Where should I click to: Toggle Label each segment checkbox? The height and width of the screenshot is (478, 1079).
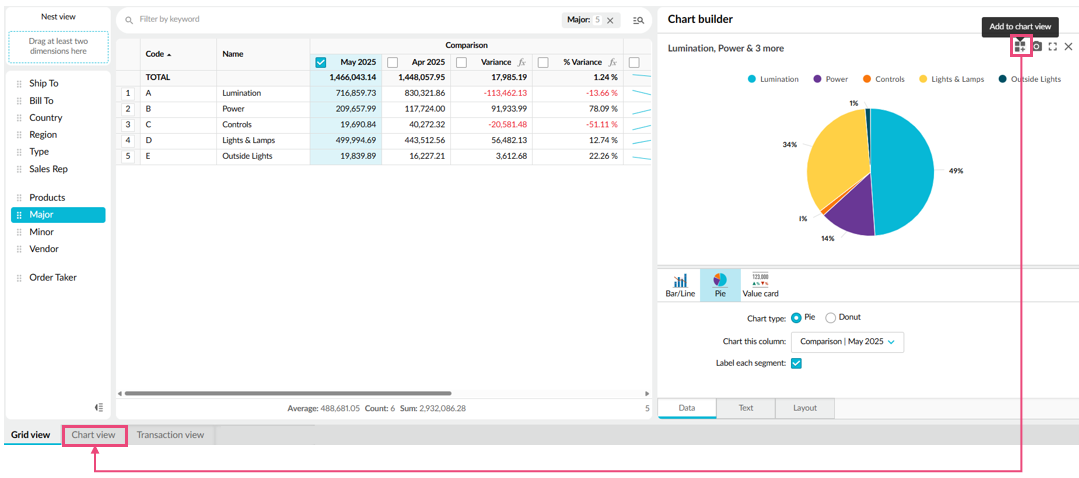[x=796, y=363]
